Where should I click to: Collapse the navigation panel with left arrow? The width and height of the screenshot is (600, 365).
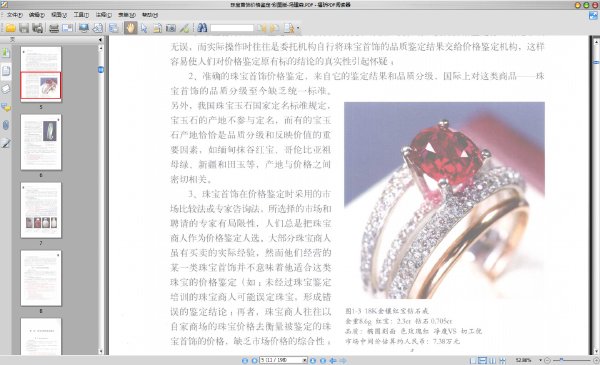100,39
